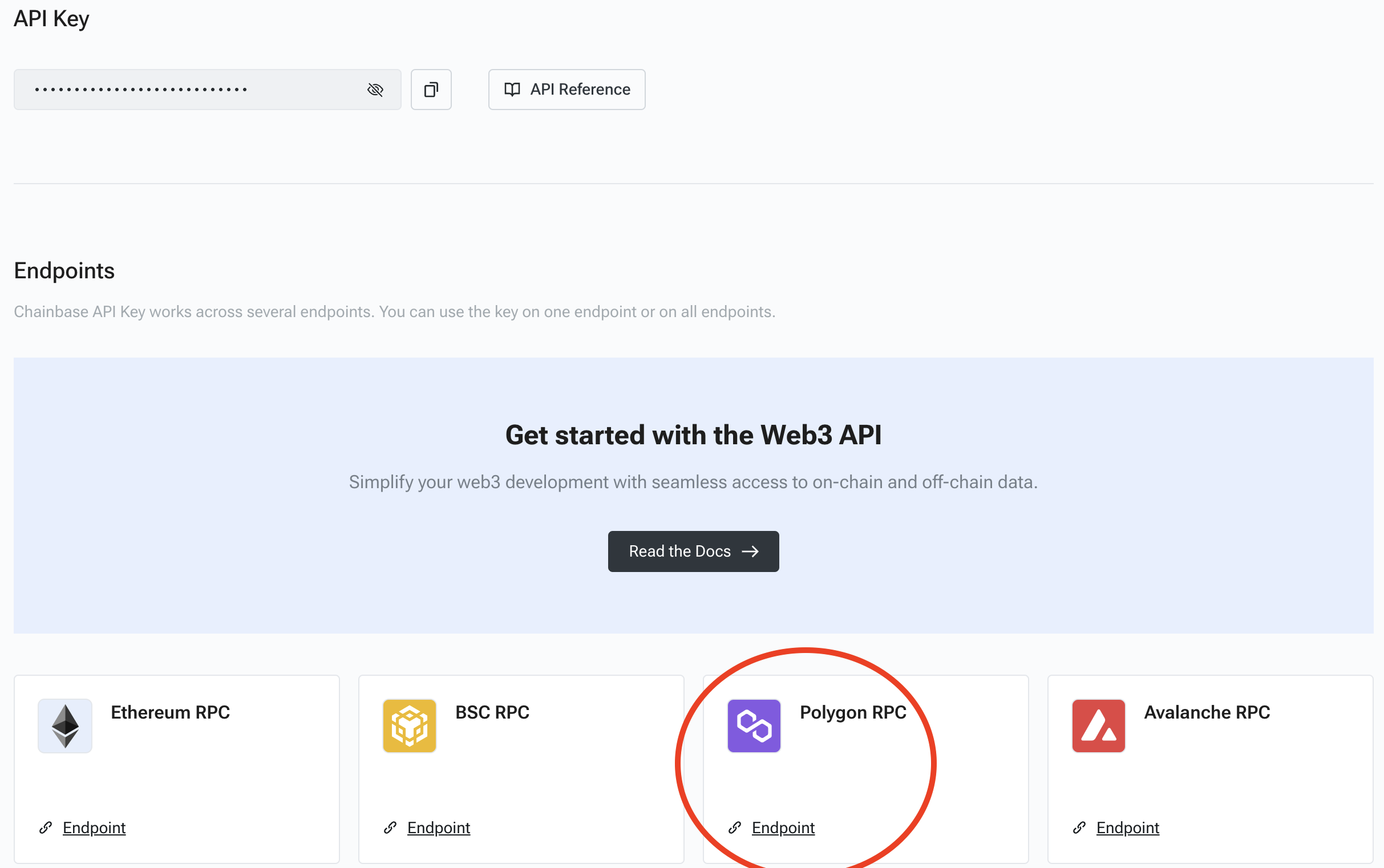The image size is (1384, 868).
Task: Click the Avalanche red logo icon
Action: coord(1098,725)
